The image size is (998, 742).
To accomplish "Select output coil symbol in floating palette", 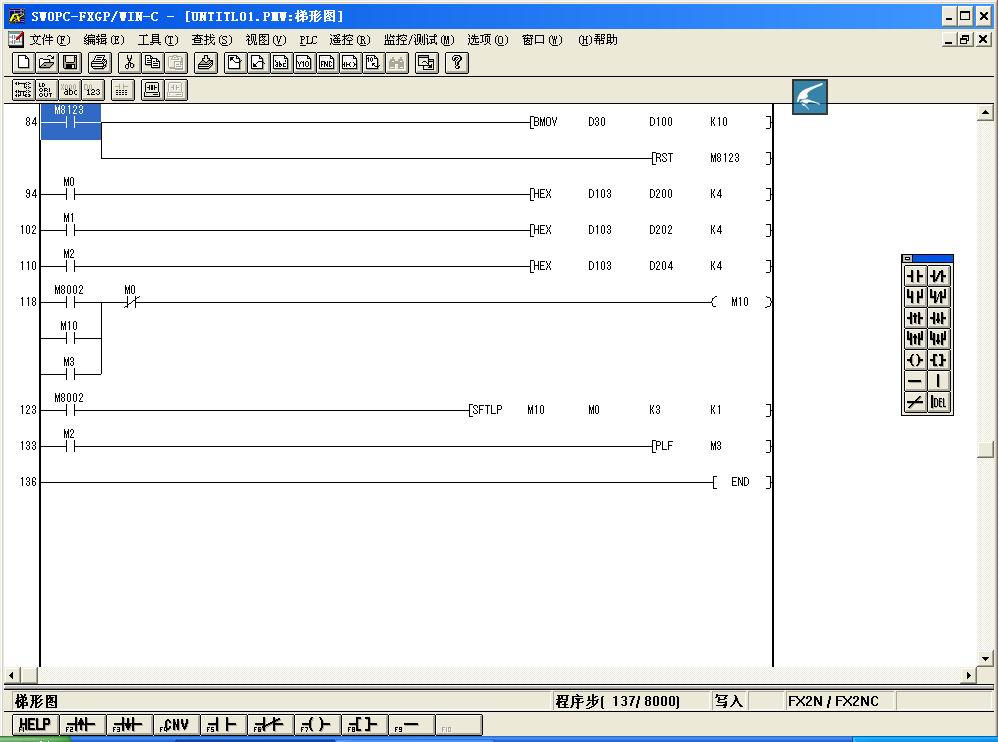I will pos(915,360).
